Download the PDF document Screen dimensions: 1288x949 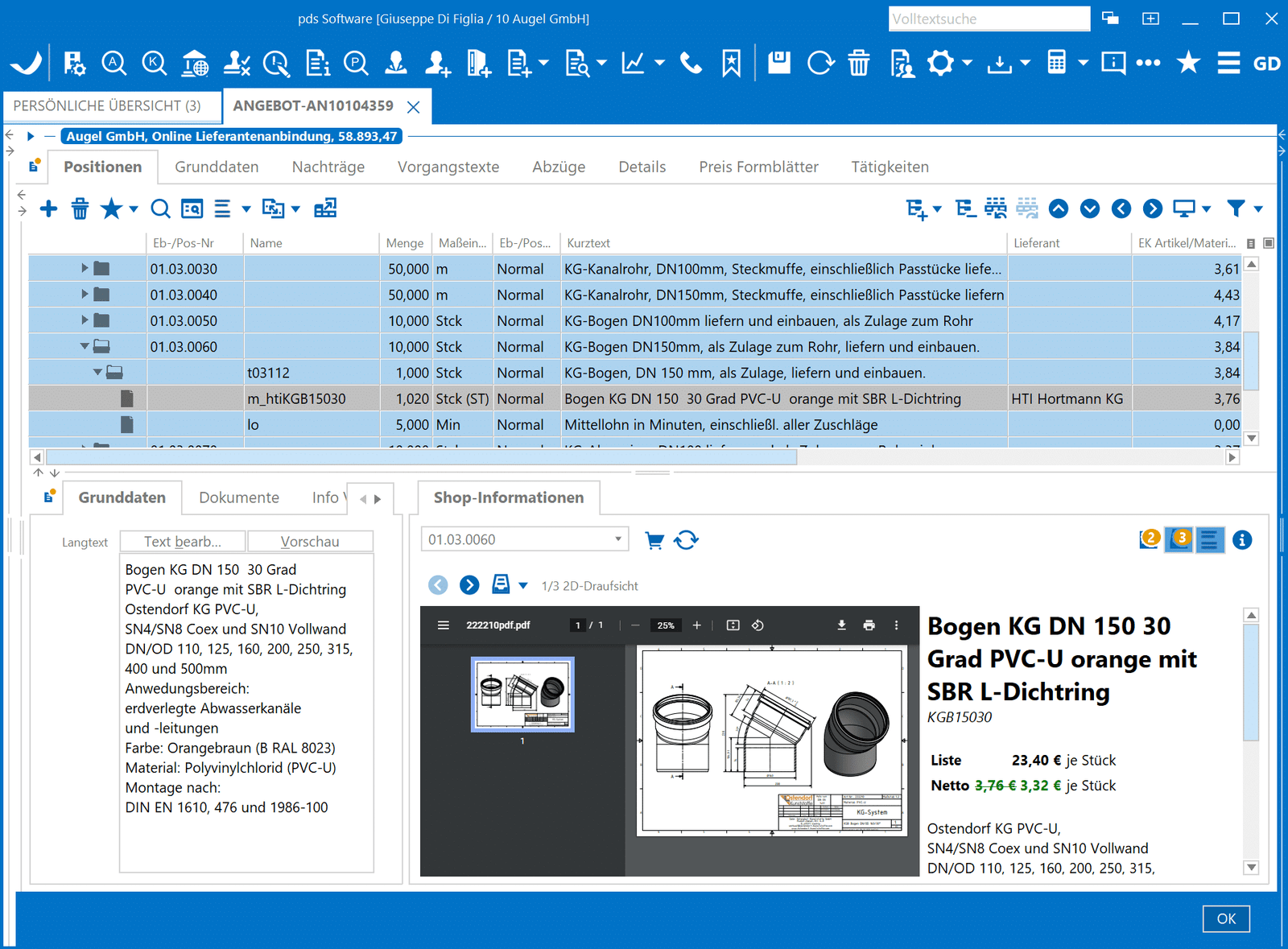[841, 625]
